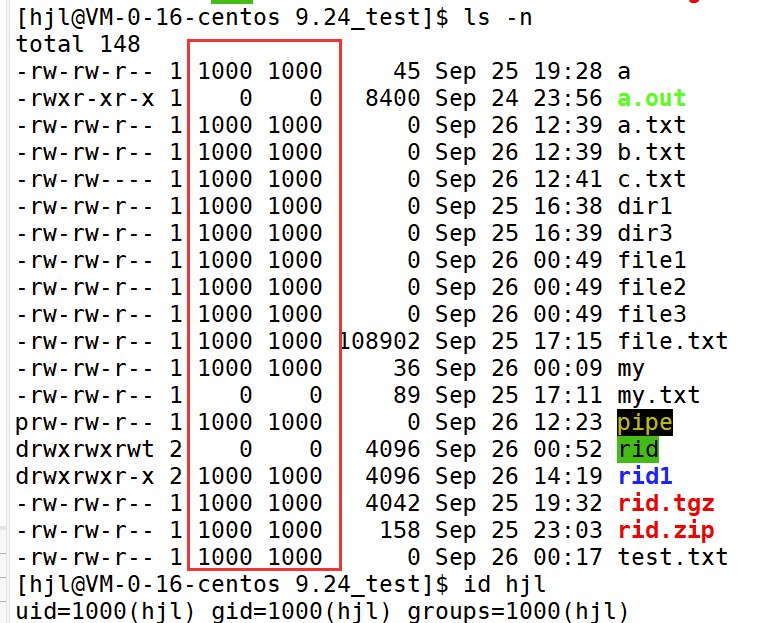Image resolution: width=774 pixels, height=623 pixels.
Task: Click the red rid.zip archive name
Action: pos(666,530)
